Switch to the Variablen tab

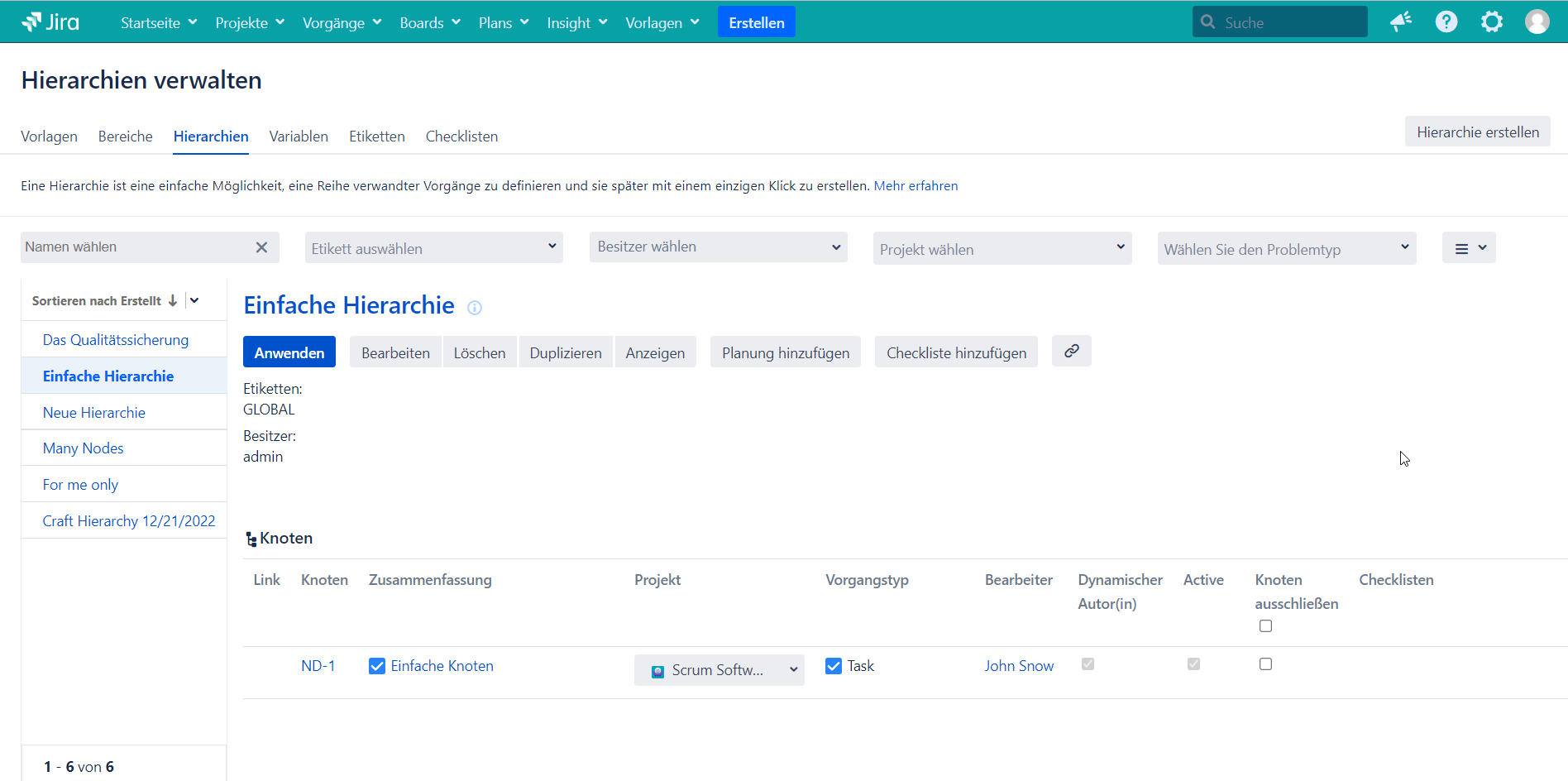pyautogui.click(x=299, y=137)
